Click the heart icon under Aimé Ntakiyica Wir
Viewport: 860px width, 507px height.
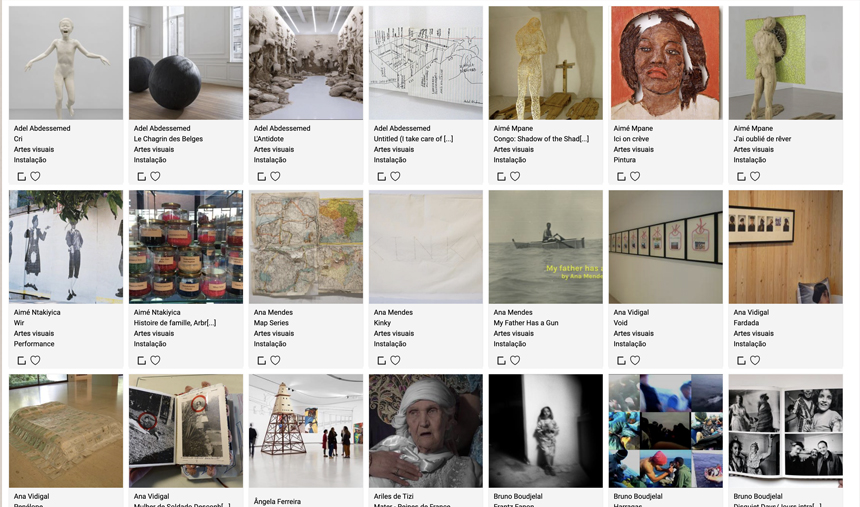point(35,360)
